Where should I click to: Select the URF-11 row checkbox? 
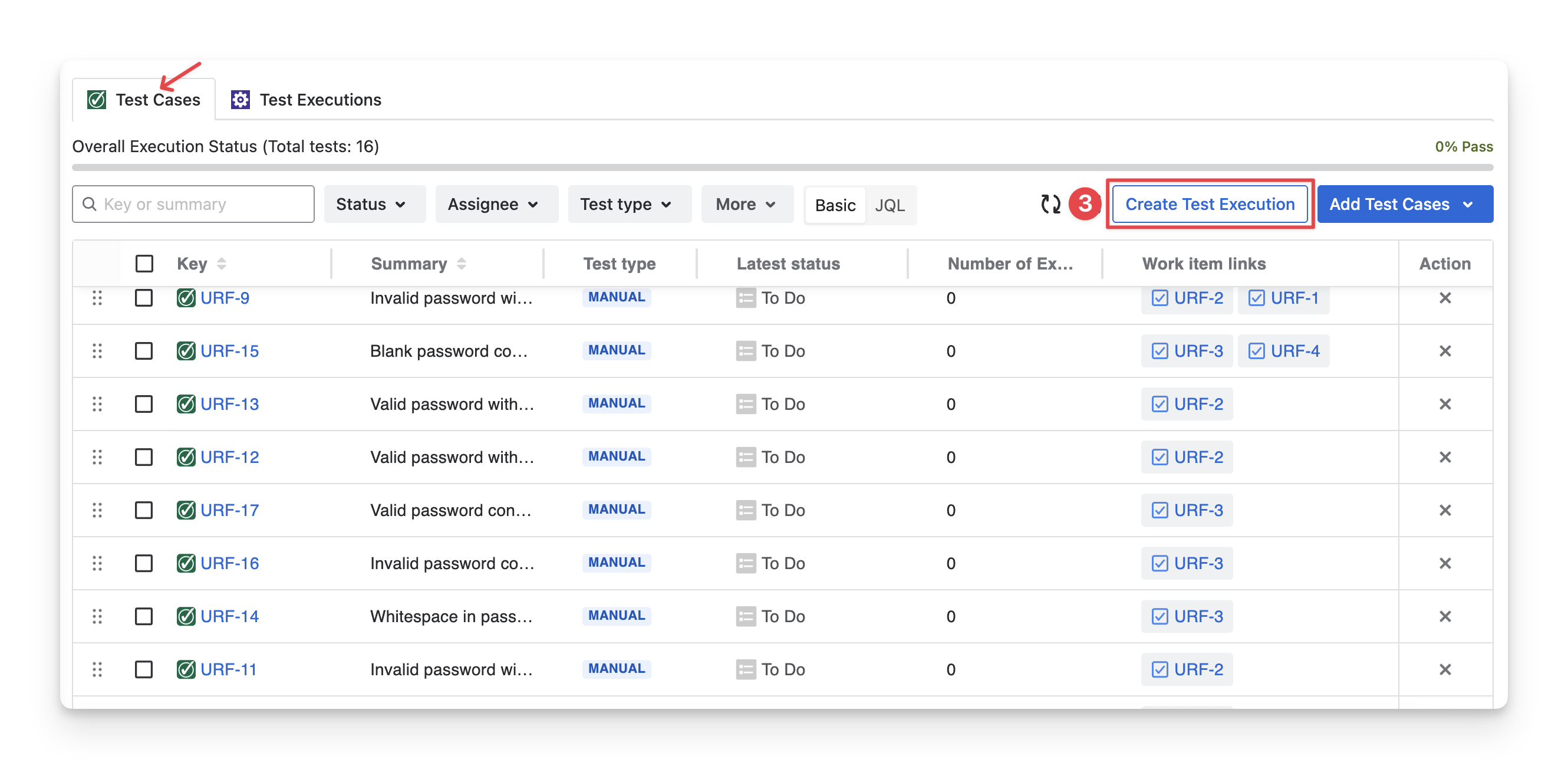click(144, 669)
